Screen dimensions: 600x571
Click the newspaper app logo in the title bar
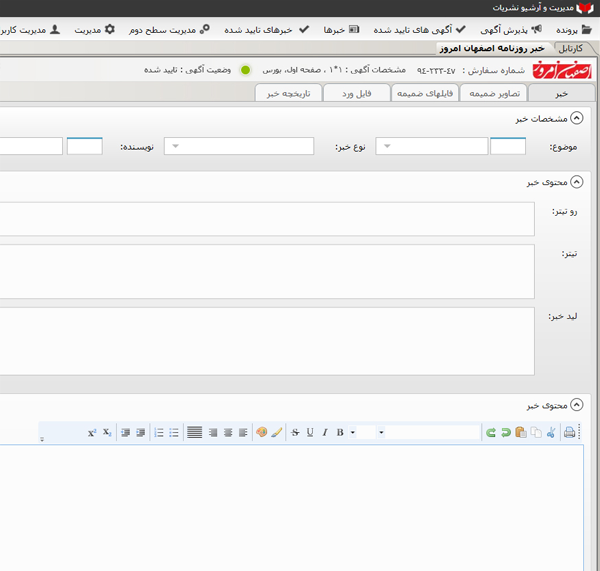pyautogui.click(x=585, y=8)
